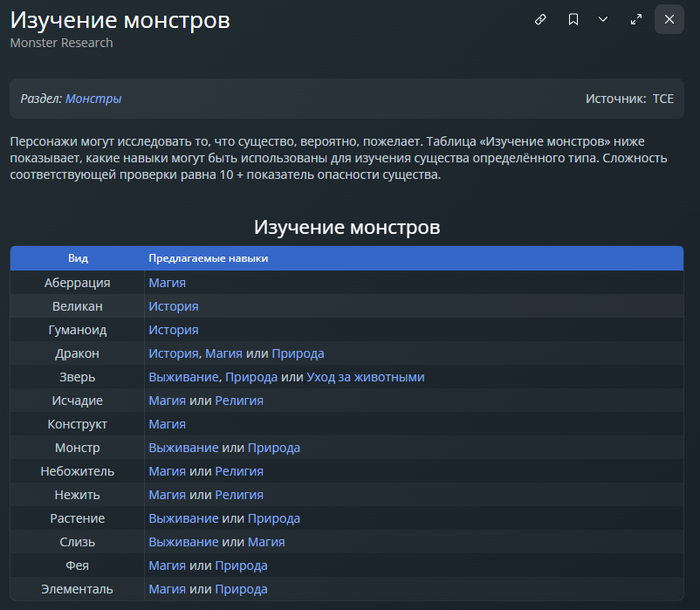Click the Предлагаемые навыки column header
Image resolution: width=700 pixels, height=610 pixels.
(208, 259)
